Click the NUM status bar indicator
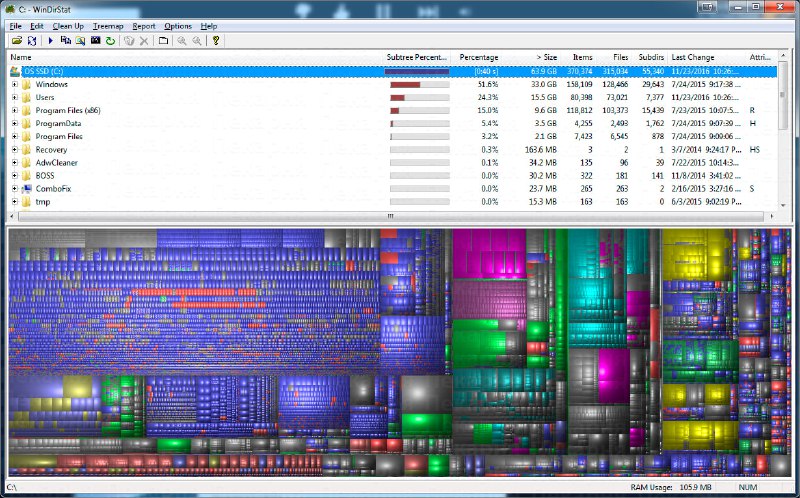Image resolution: width=800 pixels, height=498 pixels. tap(747, 487)
